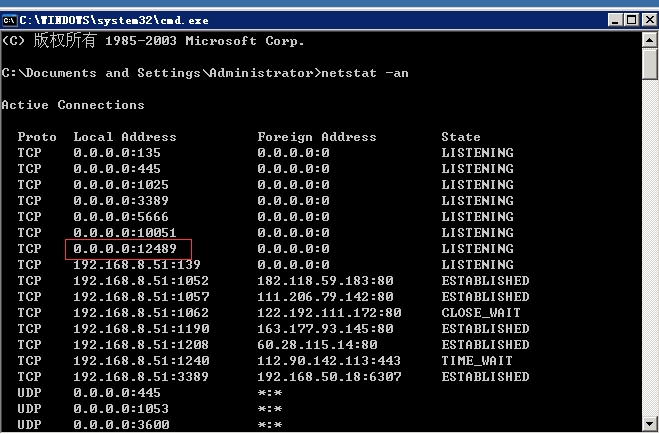The width and height of the screenshot is (659, 434).
Task: Click the TIME_WAIT state entry
Action: (x=477, y=361)
